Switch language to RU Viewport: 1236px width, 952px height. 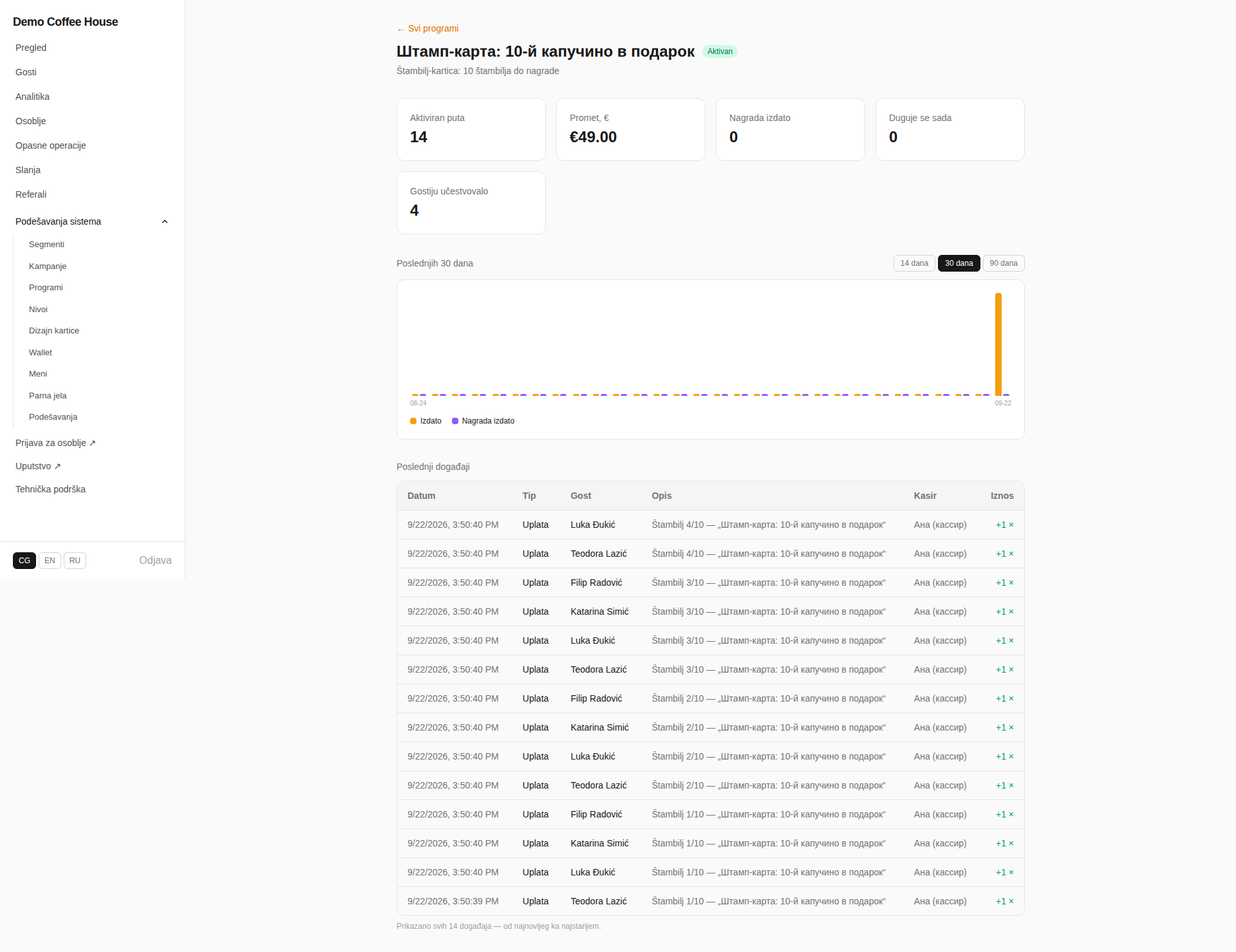(75, 561)
